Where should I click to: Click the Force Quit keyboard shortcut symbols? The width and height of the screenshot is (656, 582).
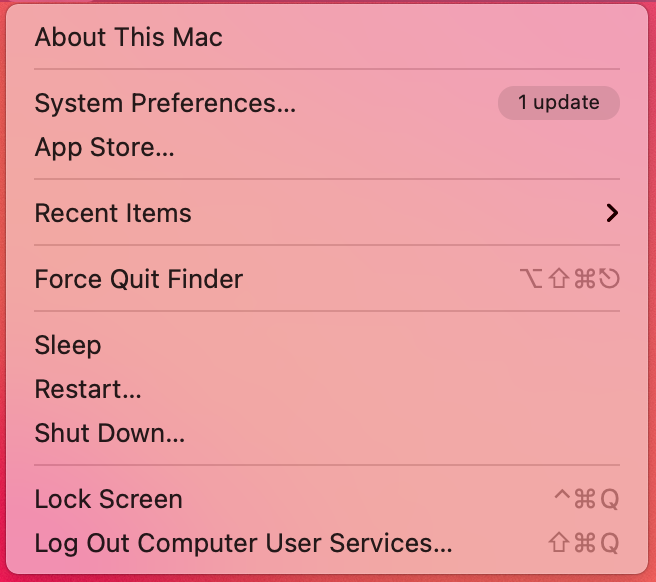click(571, 279)
